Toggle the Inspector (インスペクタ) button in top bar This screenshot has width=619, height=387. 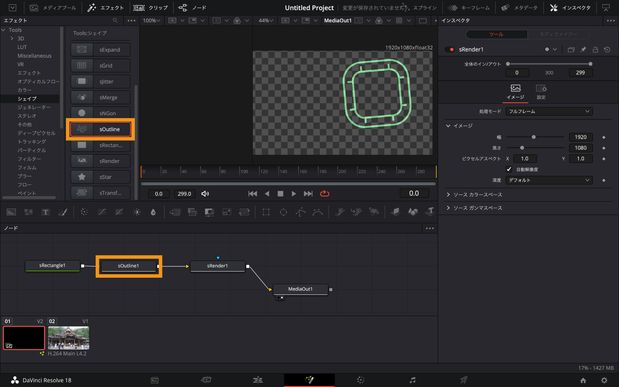[570, 8]
